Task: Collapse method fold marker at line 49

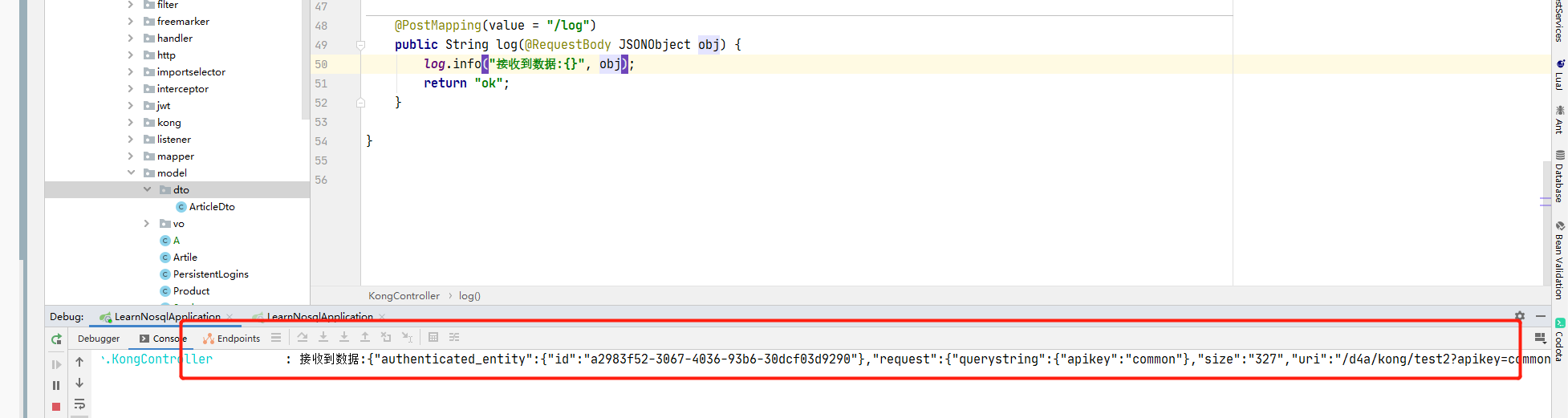Action: 360,46
